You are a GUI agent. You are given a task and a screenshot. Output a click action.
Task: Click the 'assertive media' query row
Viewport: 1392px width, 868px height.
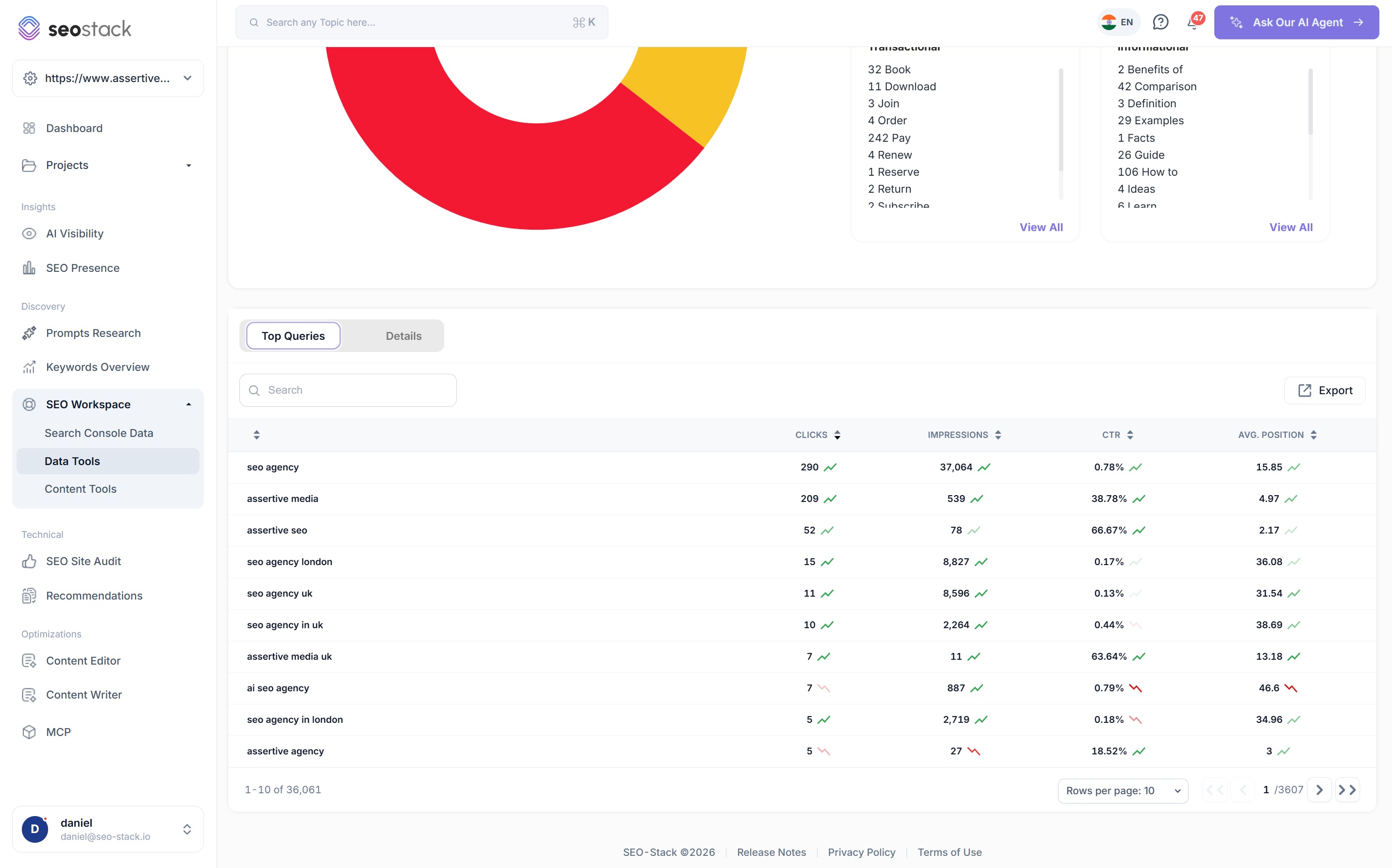click(802, 499)
